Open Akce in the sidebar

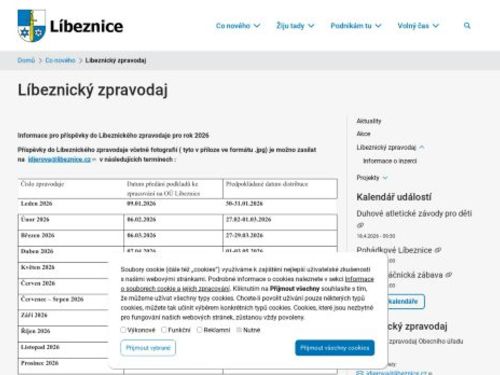coord(363,134)
